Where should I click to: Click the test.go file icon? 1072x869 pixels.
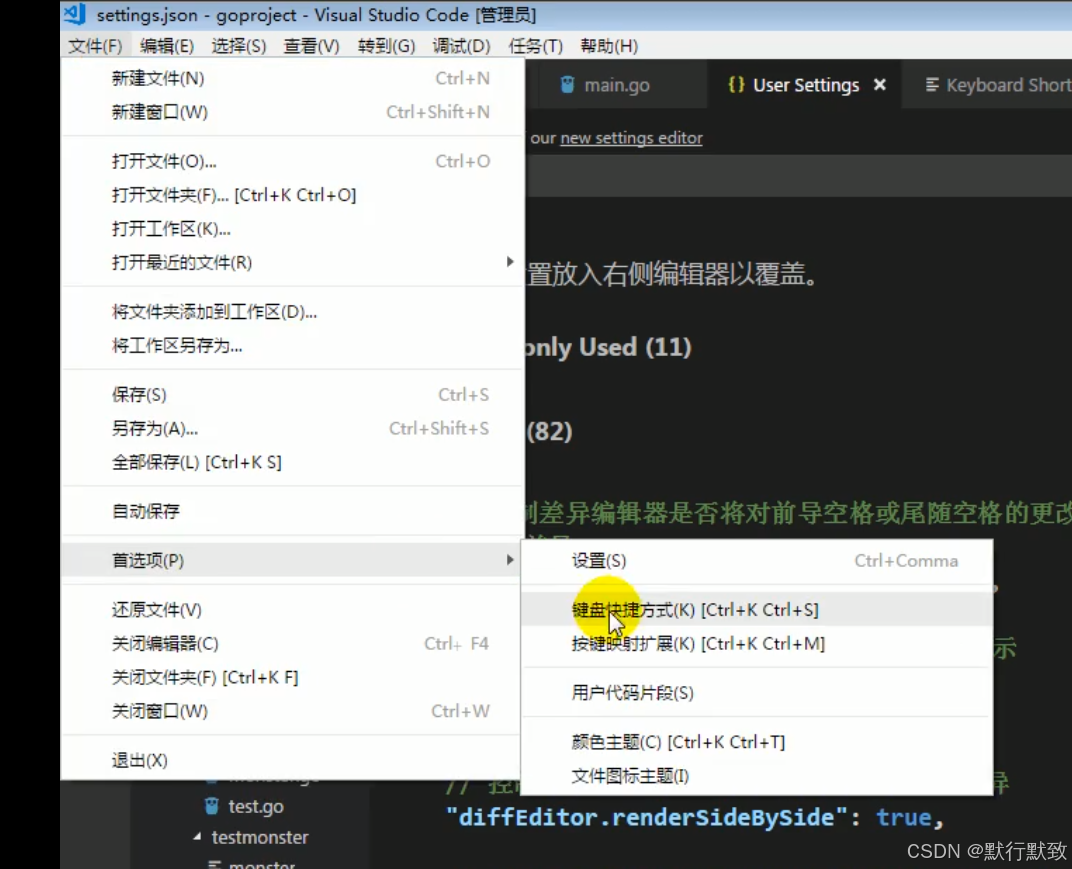[212, 806]
